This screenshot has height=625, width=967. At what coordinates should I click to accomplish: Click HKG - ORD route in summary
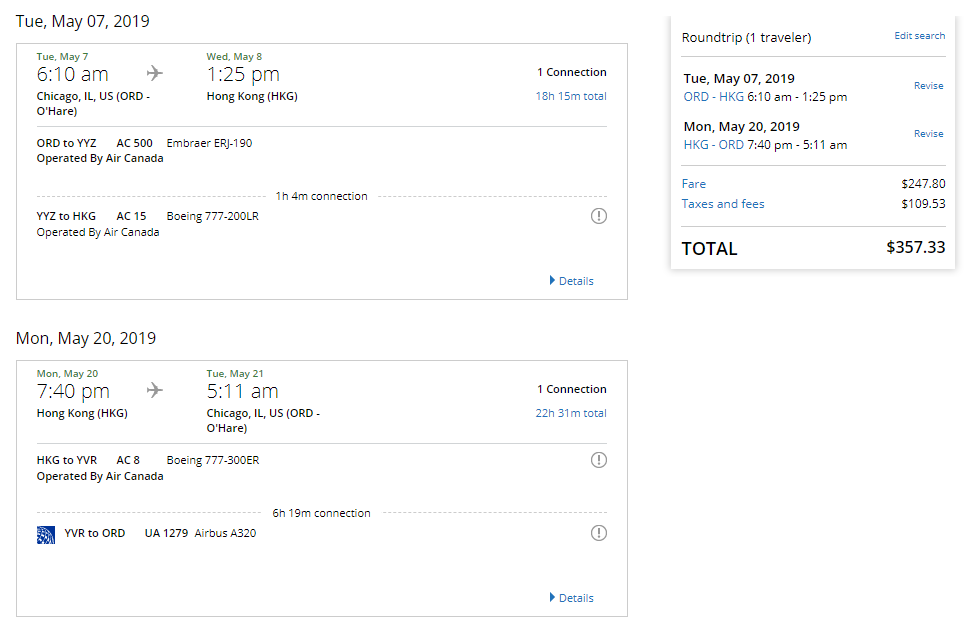pos(714,145)
